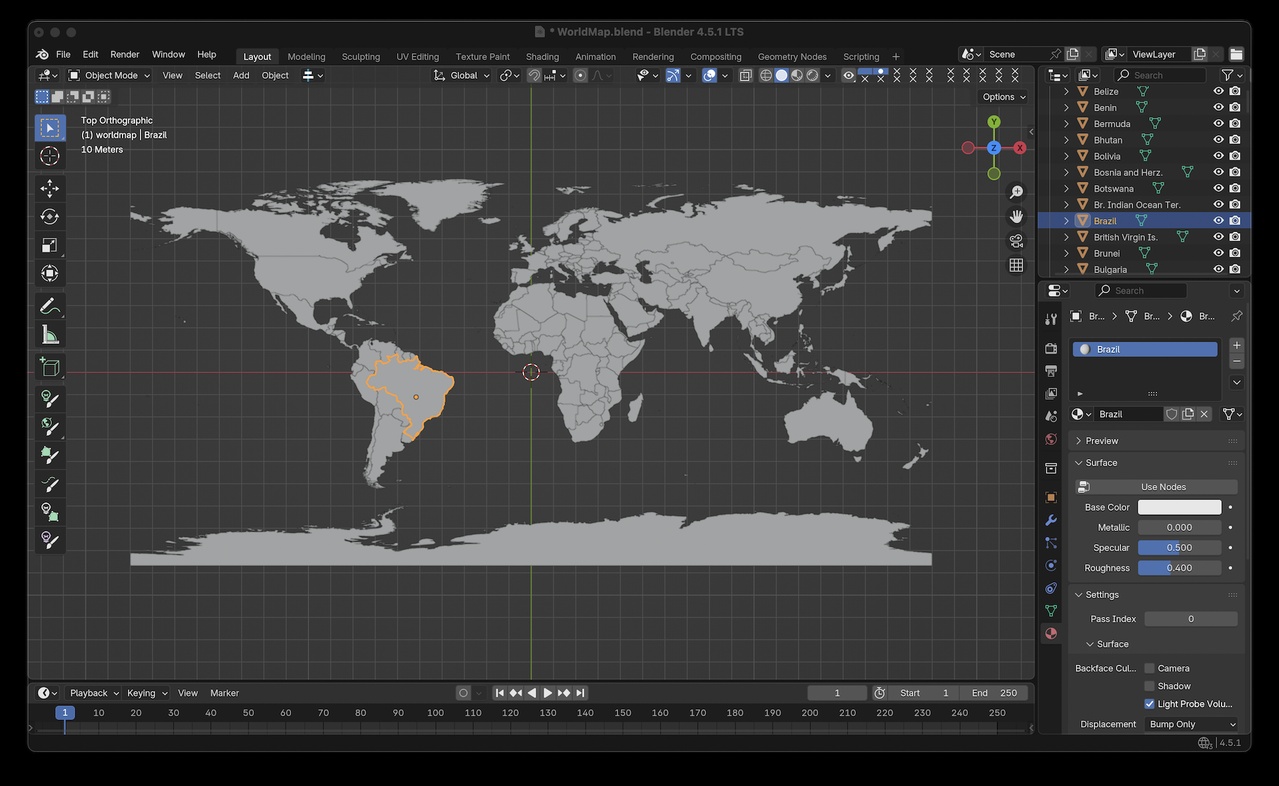This screenshot has height=786, width=1279.
Task: Enable Backface Culling Camera checkbox
Action: tap(1150, 668)
